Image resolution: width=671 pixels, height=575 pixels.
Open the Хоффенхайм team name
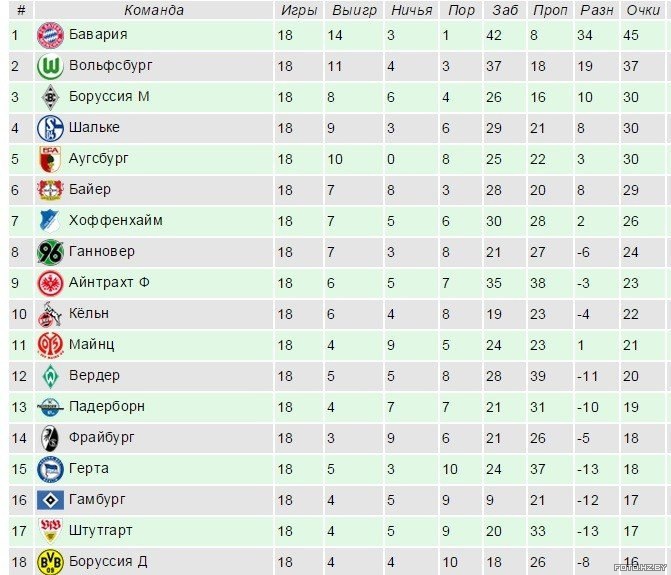coord(116,220)
